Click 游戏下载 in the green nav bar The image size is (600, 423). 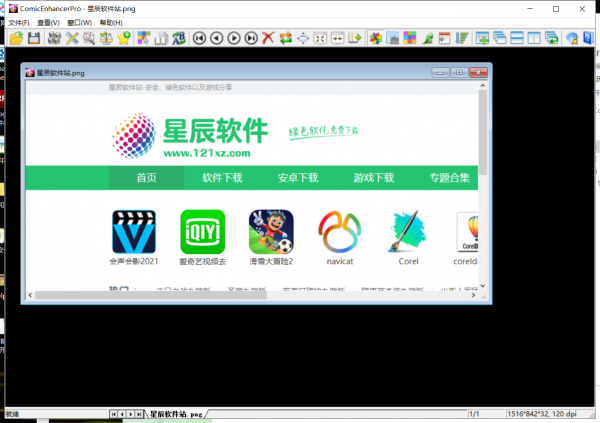(373, 178)
